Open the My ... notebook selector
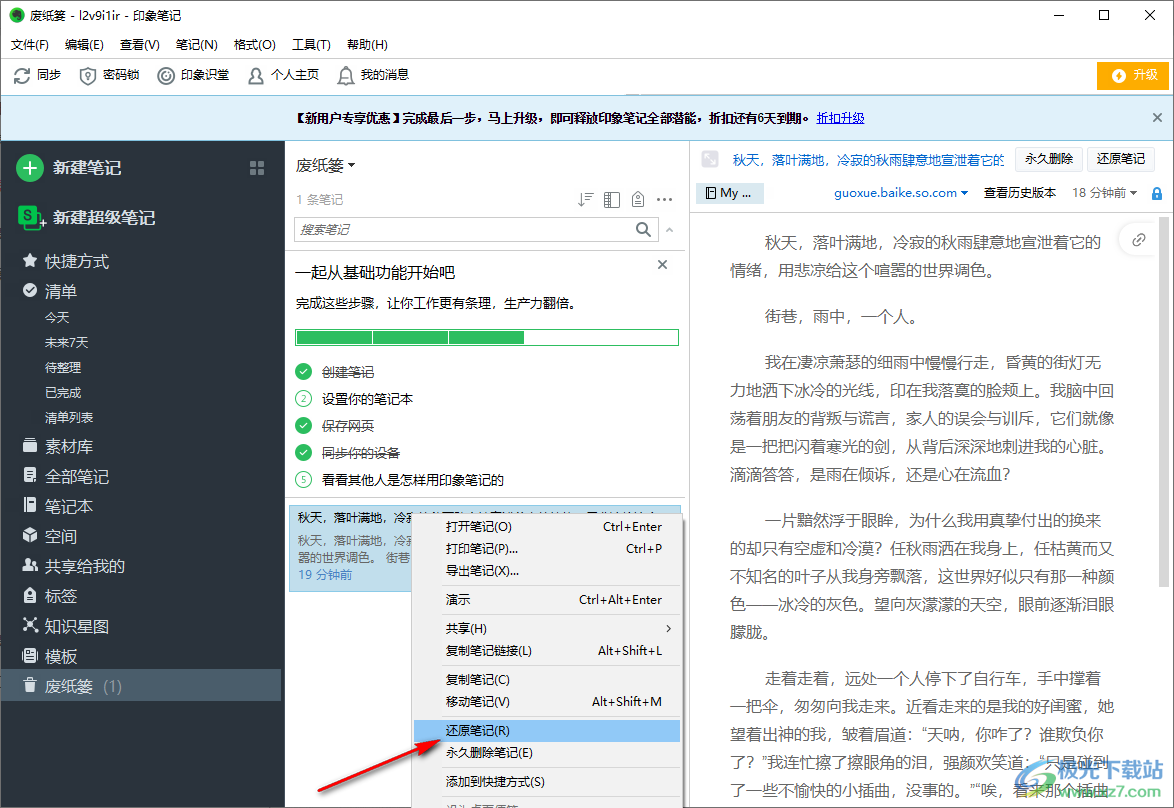Image resolution: width=1174 pixels, height=808 pixels. pyautogui.click(x=729, y=193)
